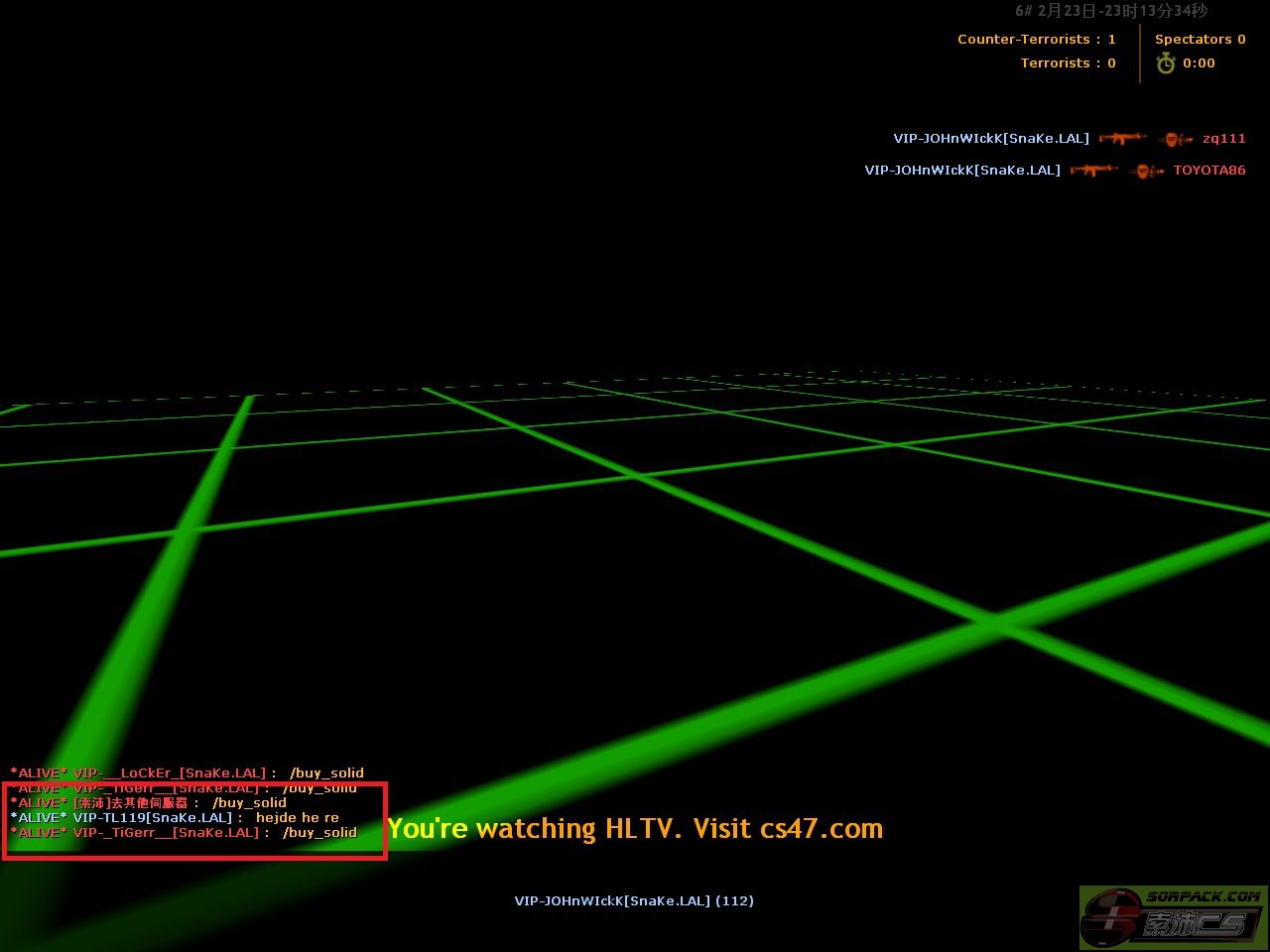The height and width of the screenshot is (952, 1270).
Task: Click the VIP-TL119 'hejde he re' chat message
Action: (175, 817)
